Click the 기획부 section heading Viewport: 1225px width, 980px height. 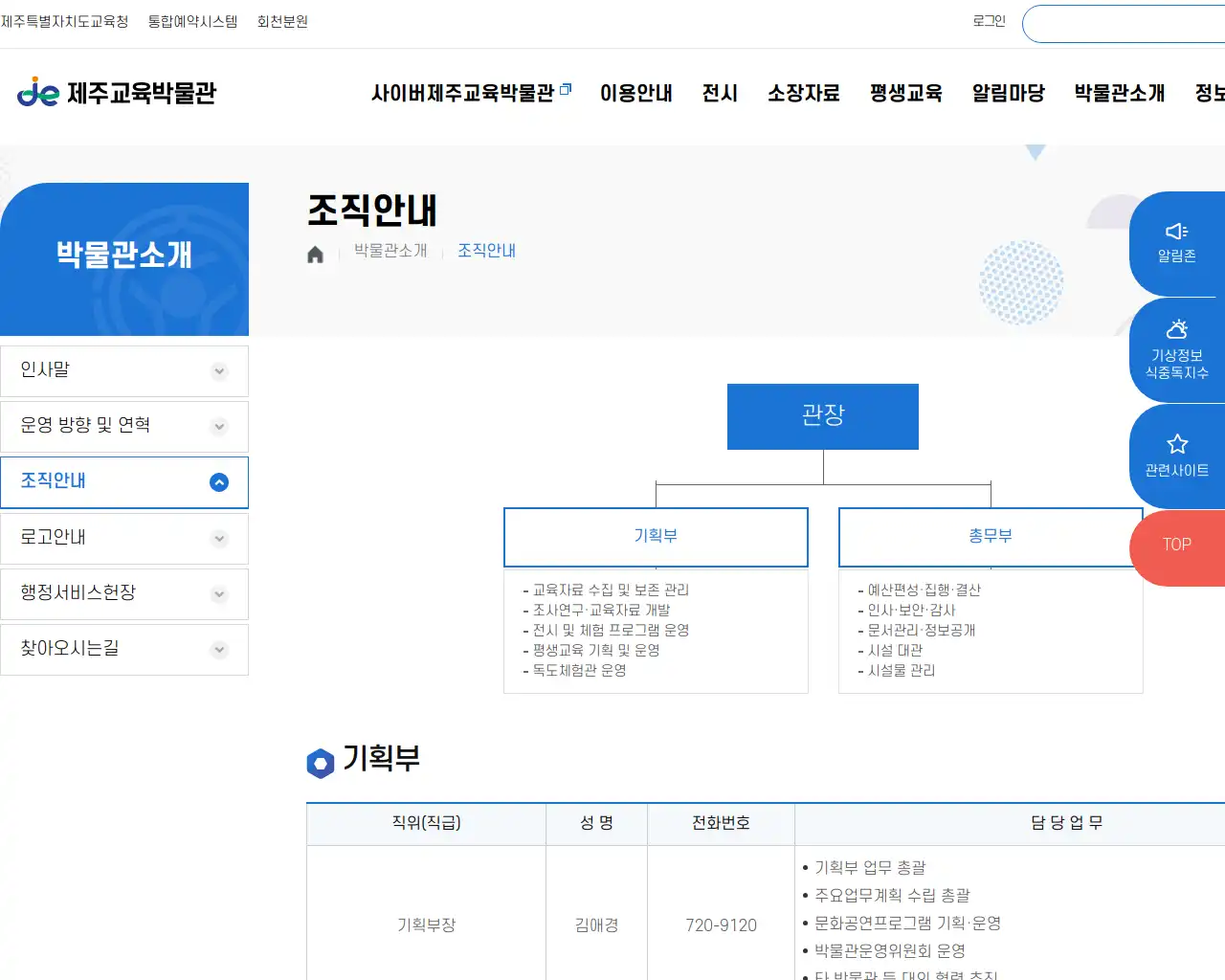pos(381,759)
